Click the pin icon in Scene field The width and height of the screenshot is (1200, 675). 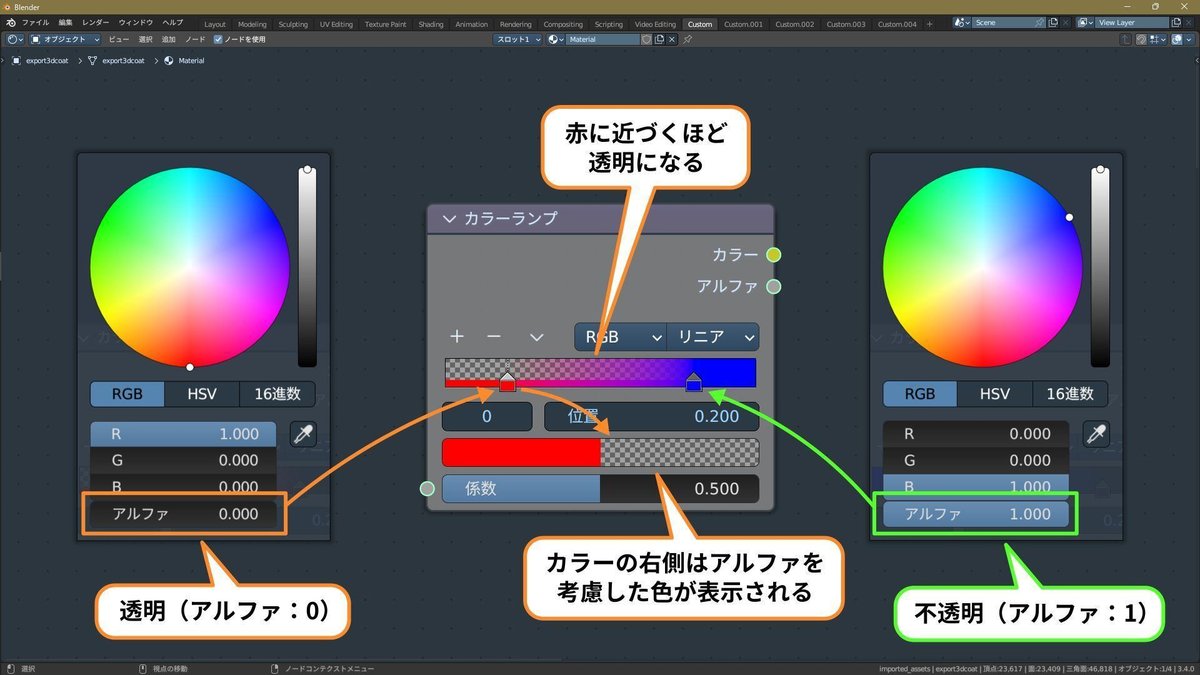click(x=1040, y=22)
